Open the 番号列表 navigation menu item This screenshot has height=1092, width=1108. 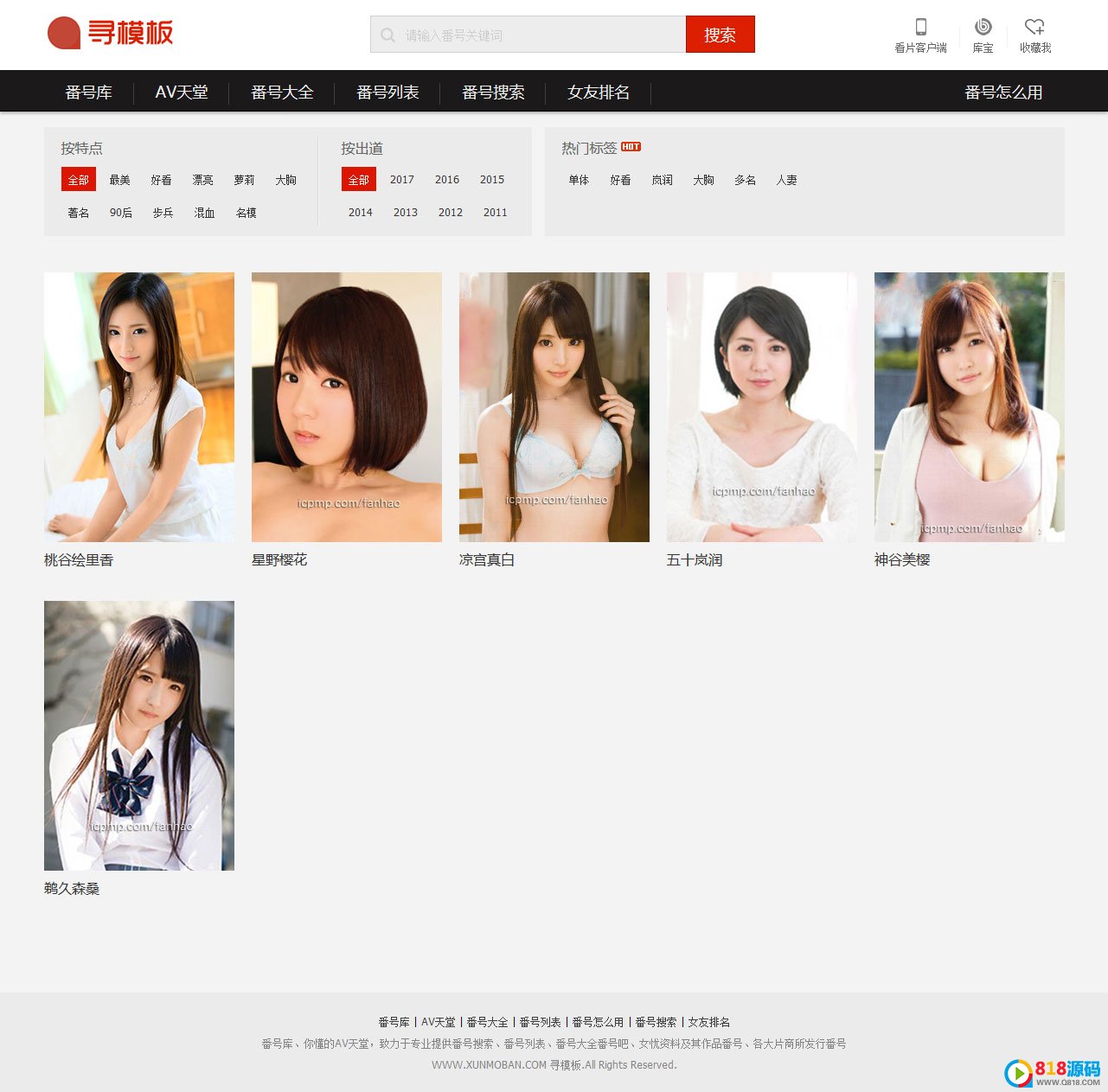[387, 92]
